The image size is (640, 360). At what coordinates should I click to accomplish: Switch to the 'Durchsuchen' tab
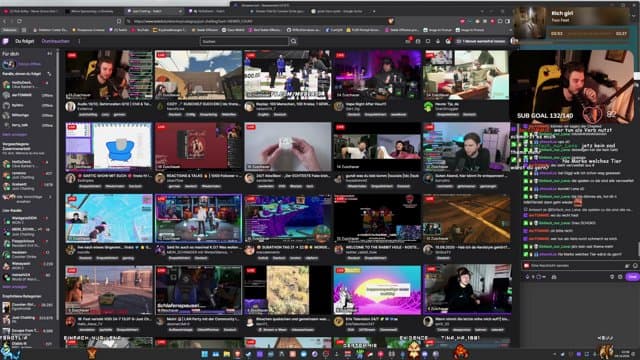click(56, 41)
